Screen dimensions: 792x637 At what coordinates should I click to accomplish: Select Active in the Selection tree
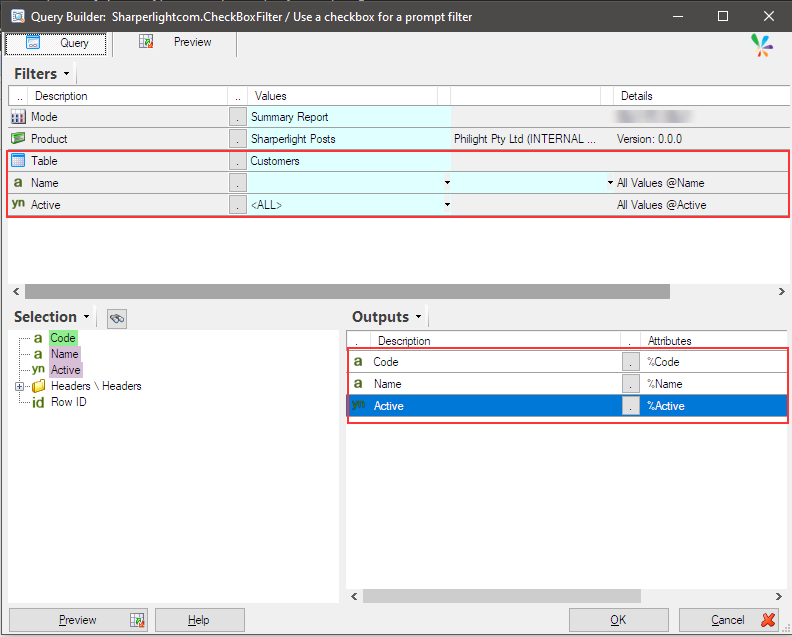click(66, 370)
